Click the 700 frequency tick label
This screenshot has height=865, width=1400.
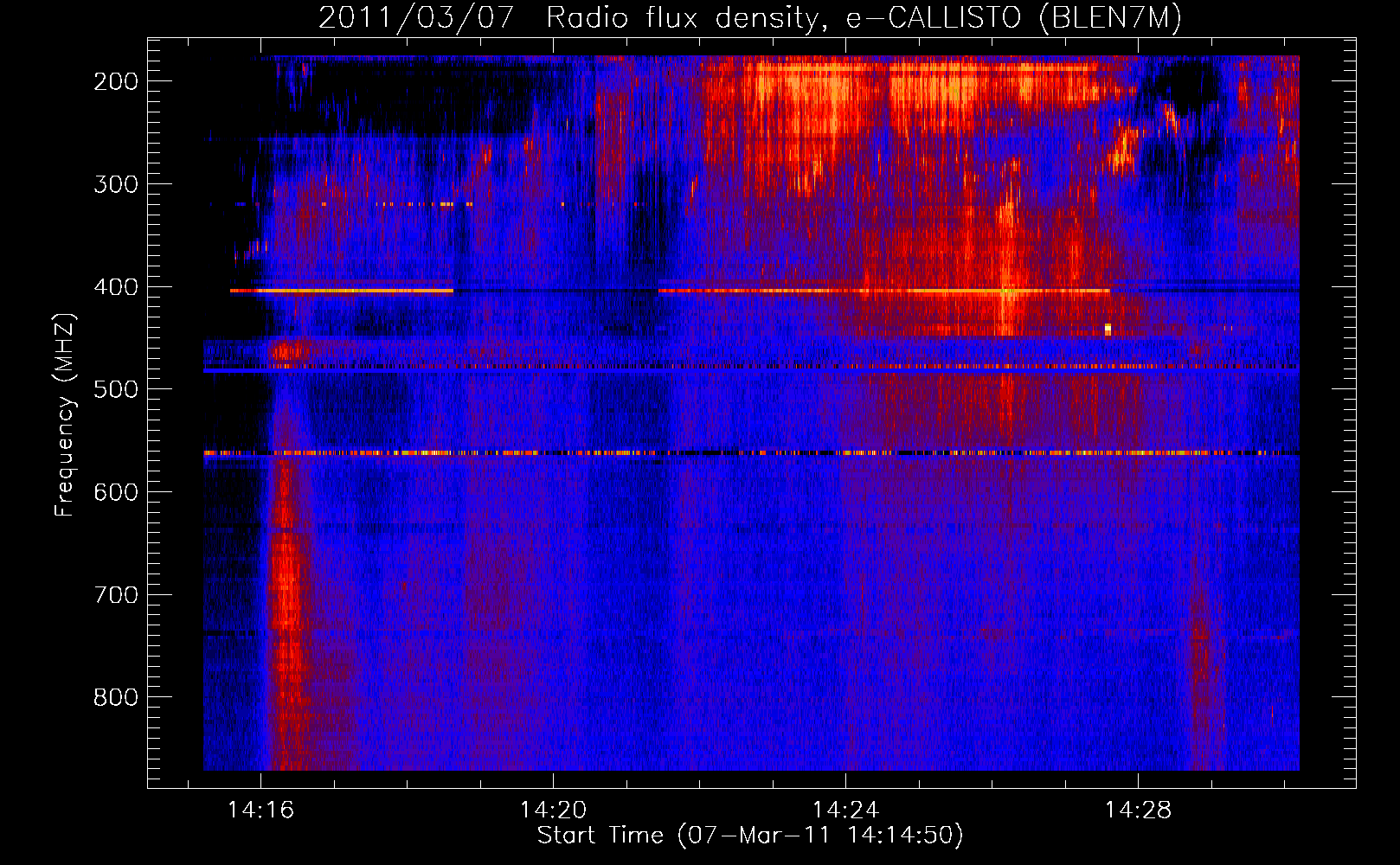coord(116,595)
